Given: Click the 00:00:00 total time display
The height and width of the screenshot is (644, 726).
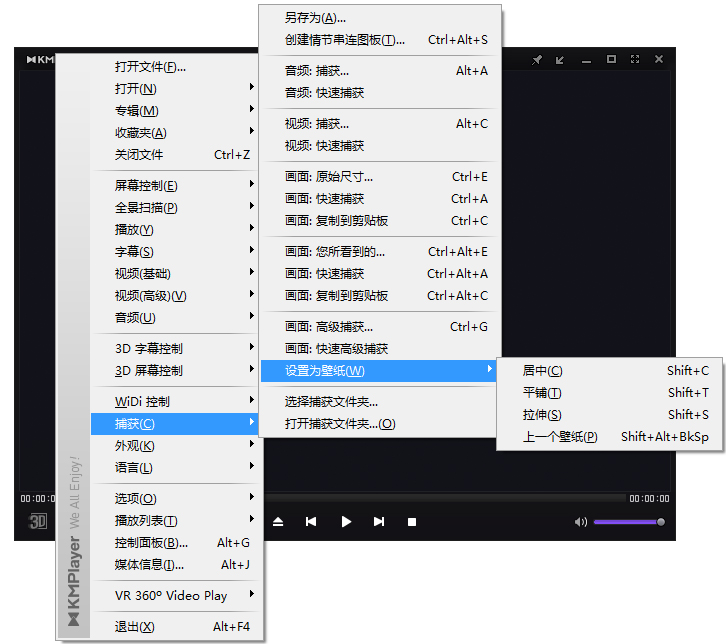Looking at the screenshot, I should [649, 499].
